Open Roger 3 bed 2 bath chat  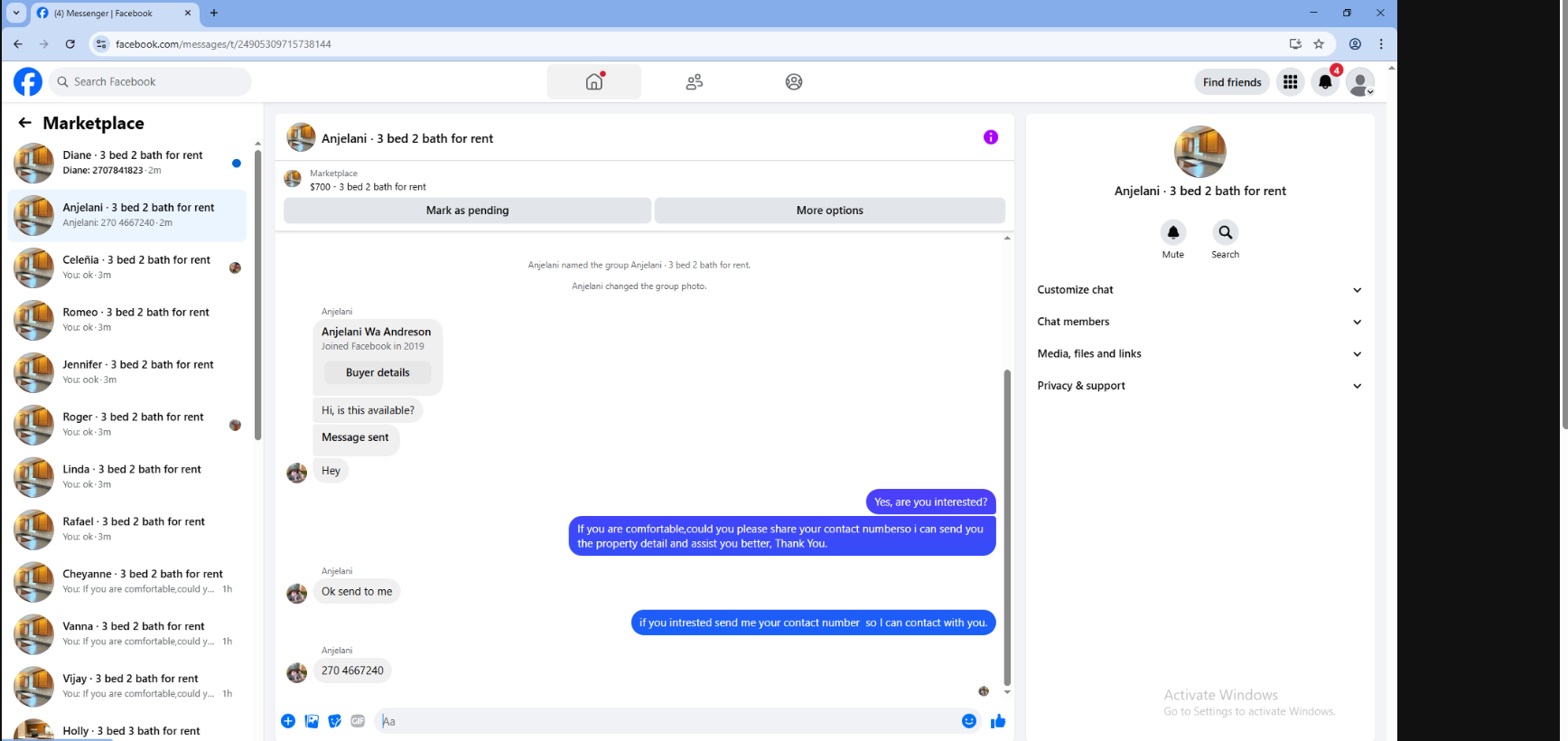pos(127,425)
